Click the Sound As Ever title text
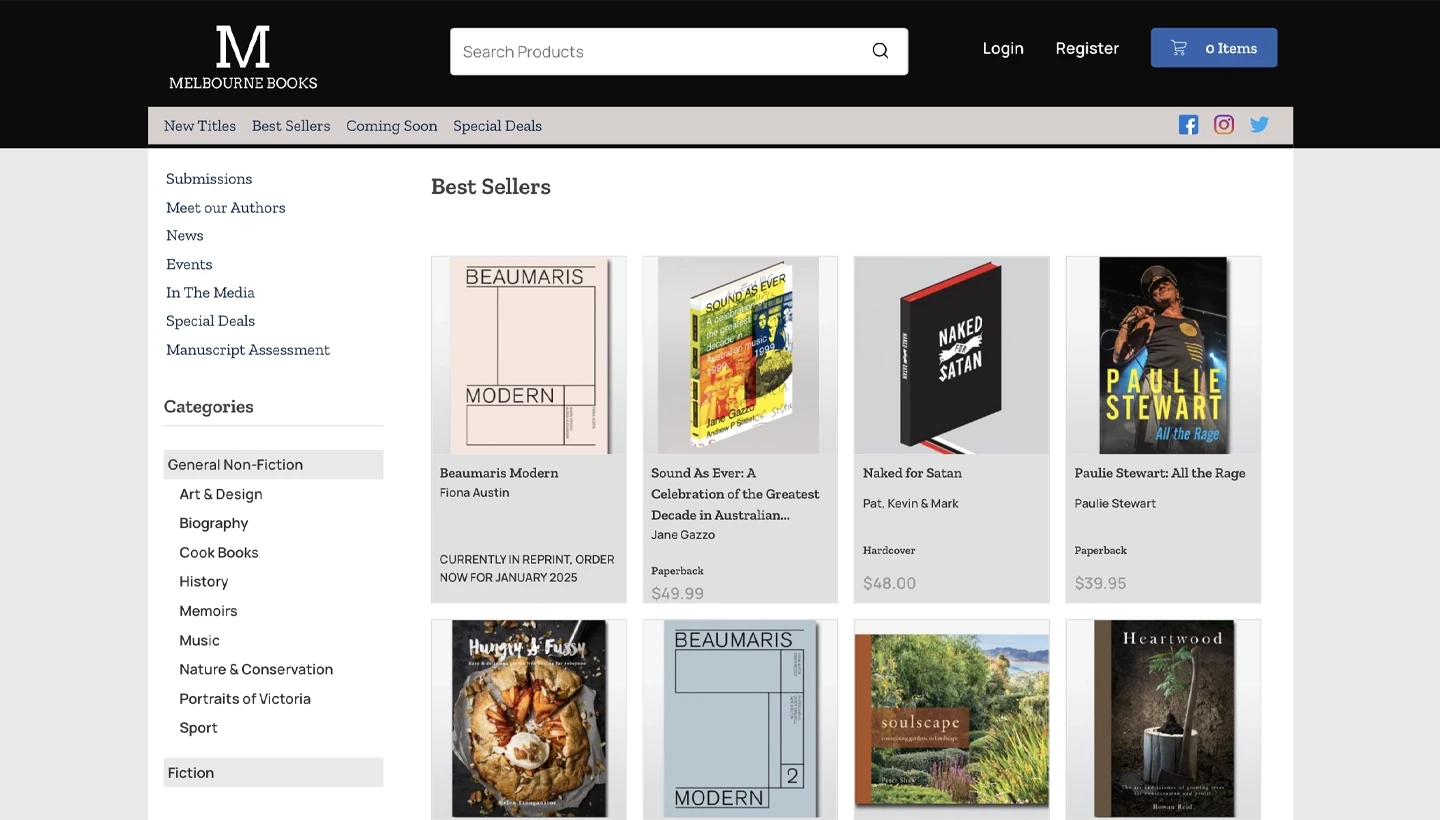 click(735, 494)
